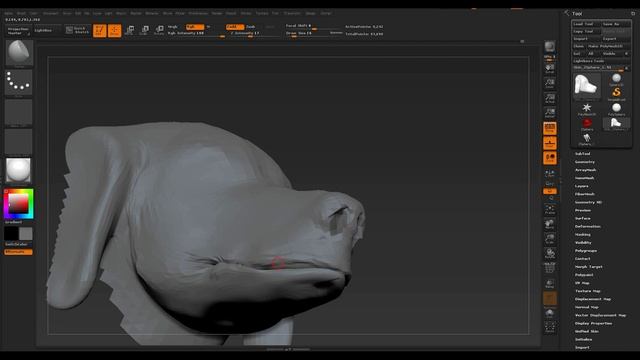Open the Preferences menu

198,13
